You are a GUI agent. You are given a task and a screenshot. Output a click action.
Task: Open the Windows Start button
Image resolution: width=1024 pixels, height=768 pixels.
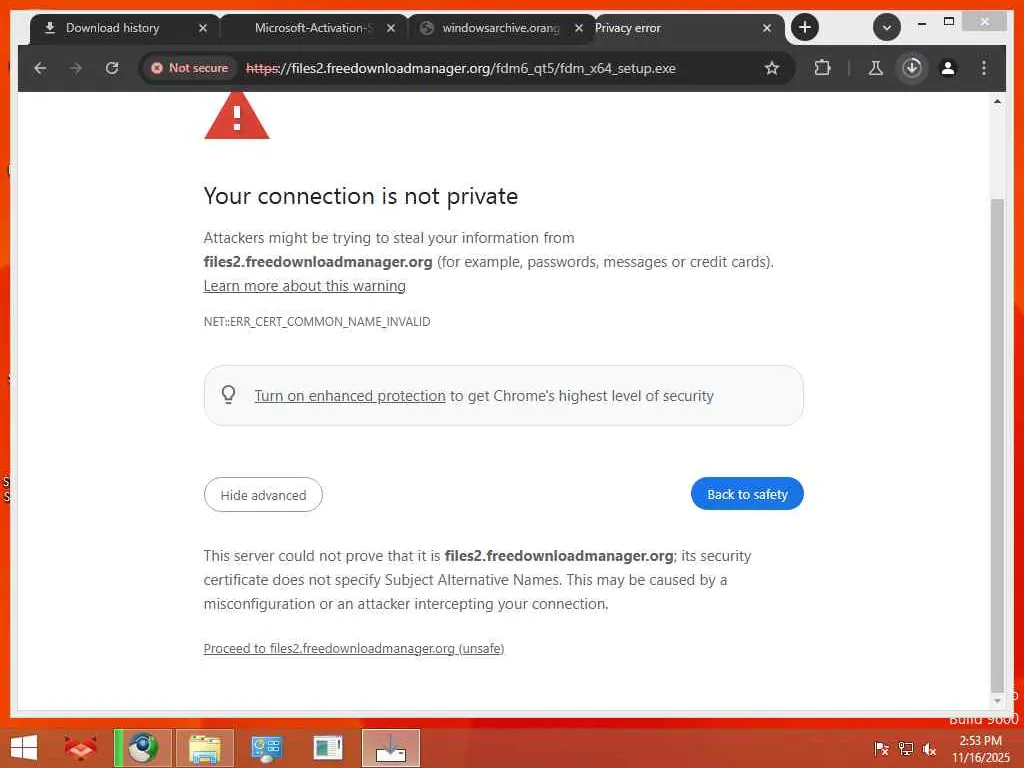(24, 748)
